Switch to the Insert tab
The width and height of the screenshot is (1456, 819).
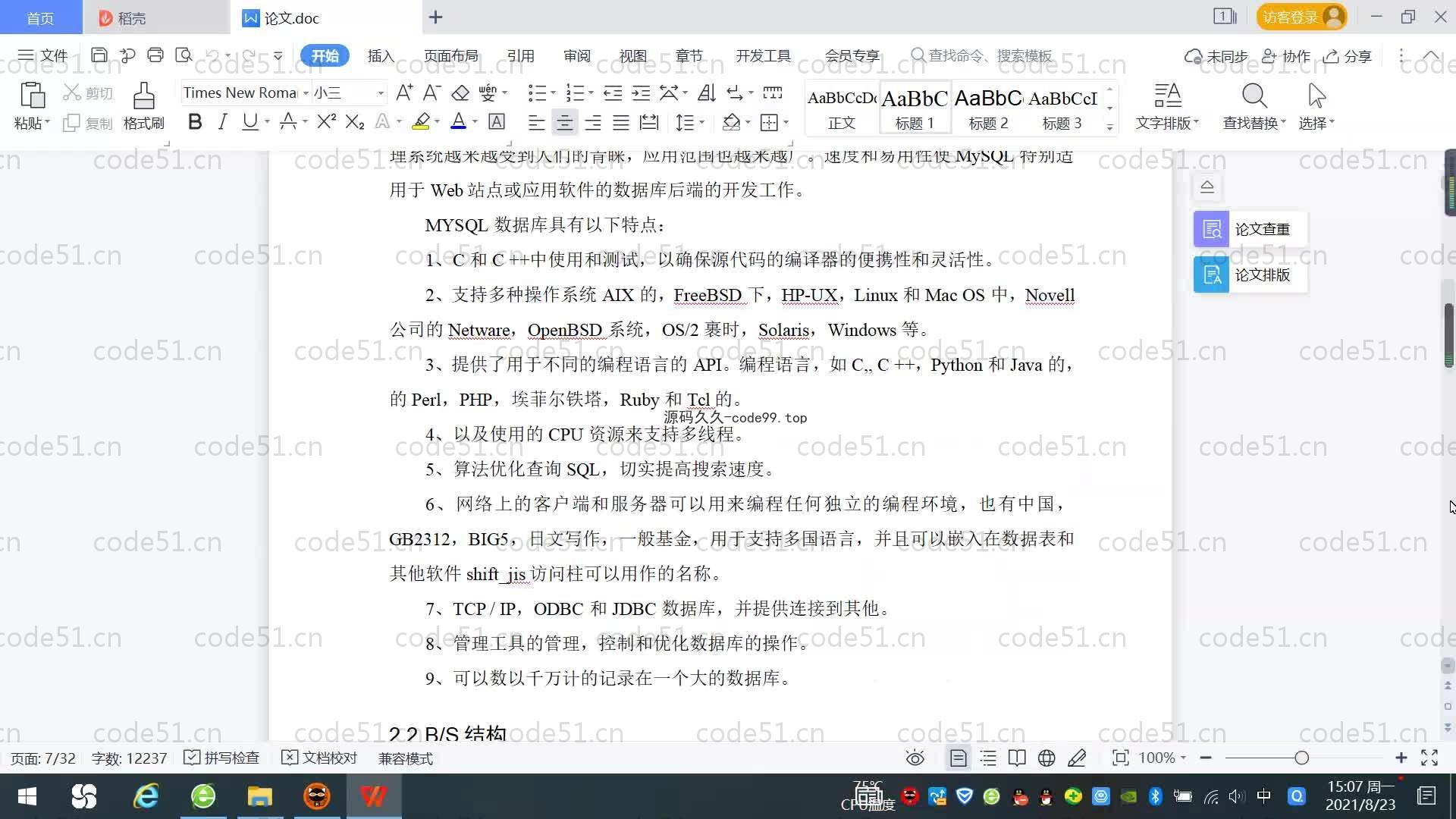[x=381, y=55]
